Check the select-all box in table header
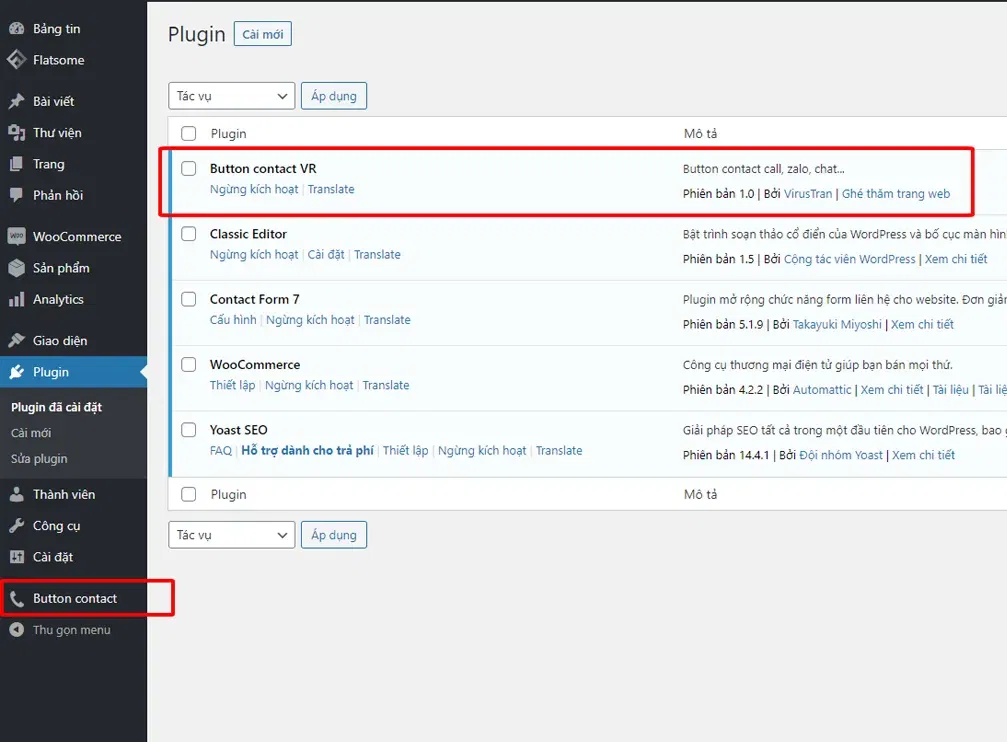 (188, 134)
